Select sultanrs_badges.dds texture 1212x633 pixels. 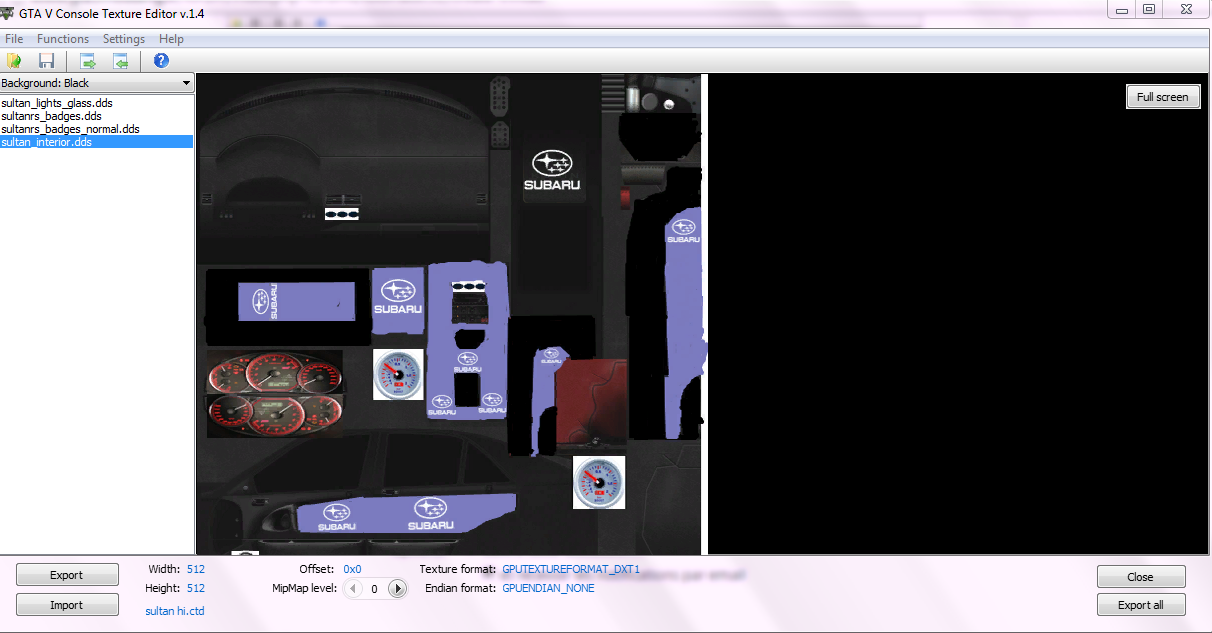coord(51,116)
